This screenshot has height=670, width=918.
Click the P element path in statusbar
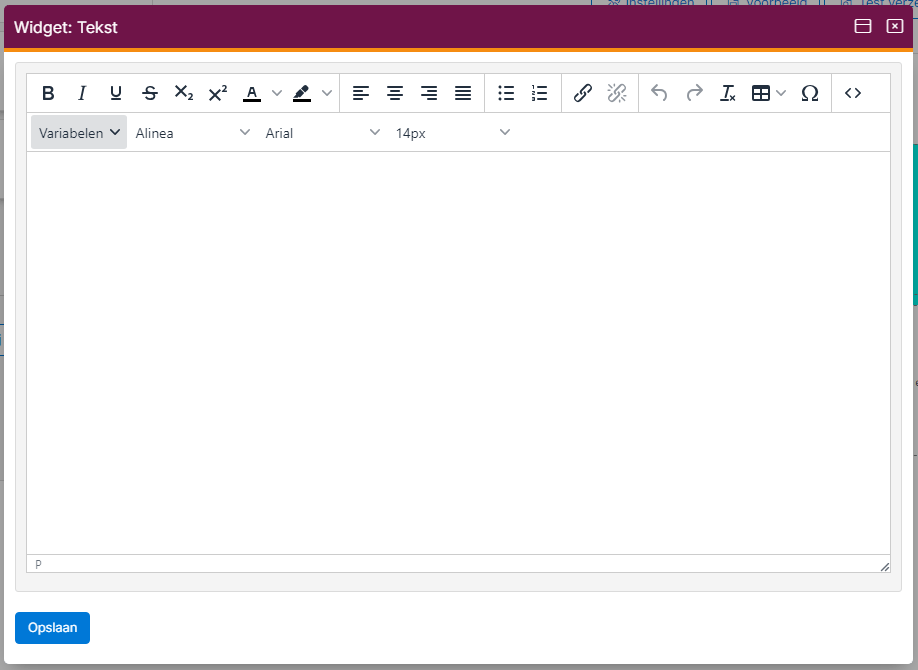point(38,564)
